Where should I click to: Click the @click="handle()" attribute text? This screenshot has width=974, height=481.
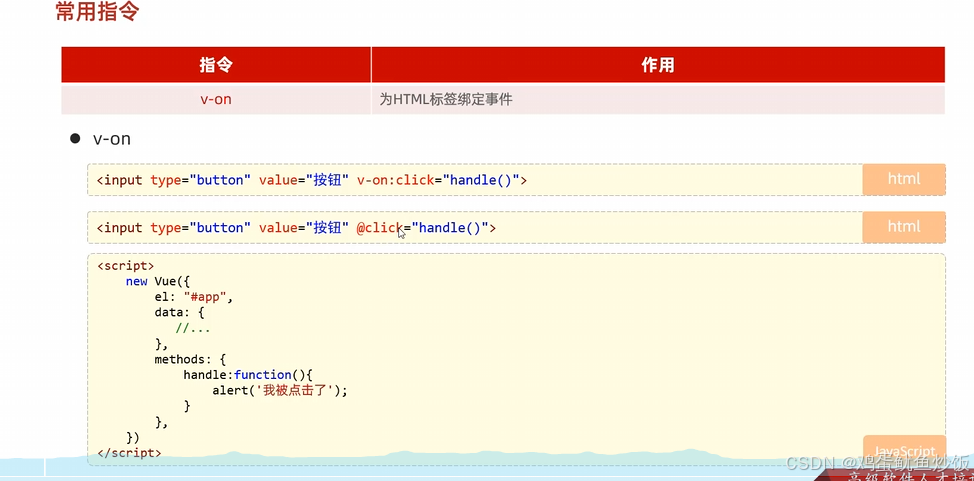[422, 228]
